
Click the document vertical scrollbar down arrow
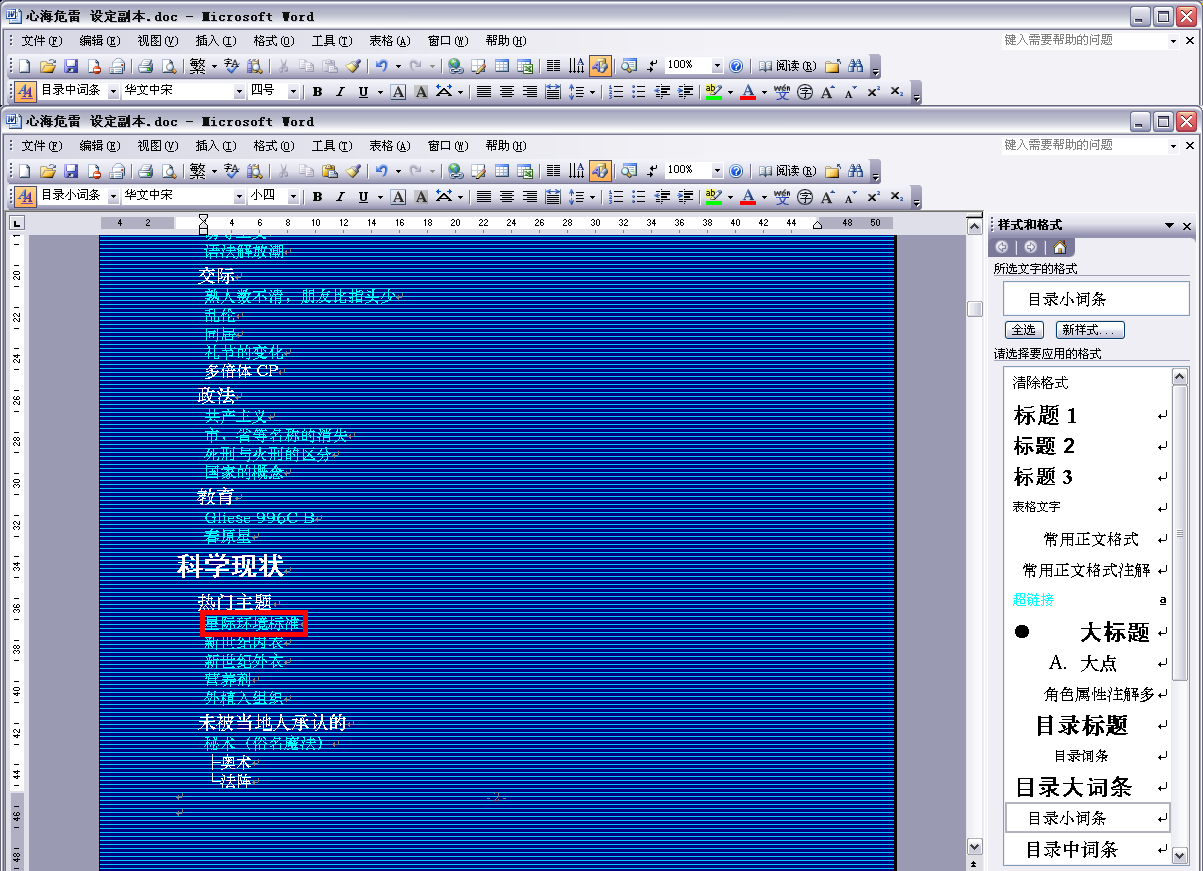pos(975,847)
